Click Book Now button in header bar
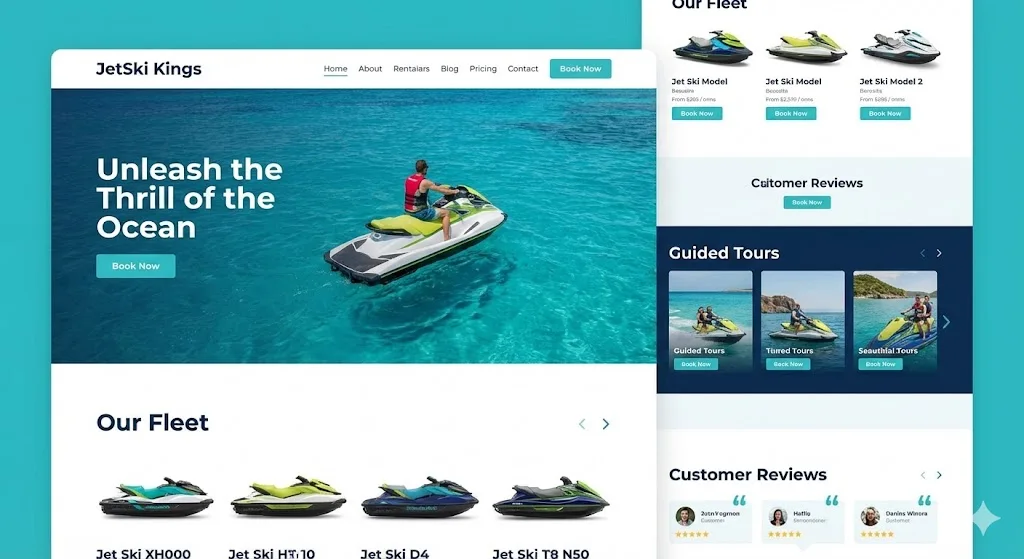The width and height of the screenshot is (1024, 559). [x=581, y=69]
